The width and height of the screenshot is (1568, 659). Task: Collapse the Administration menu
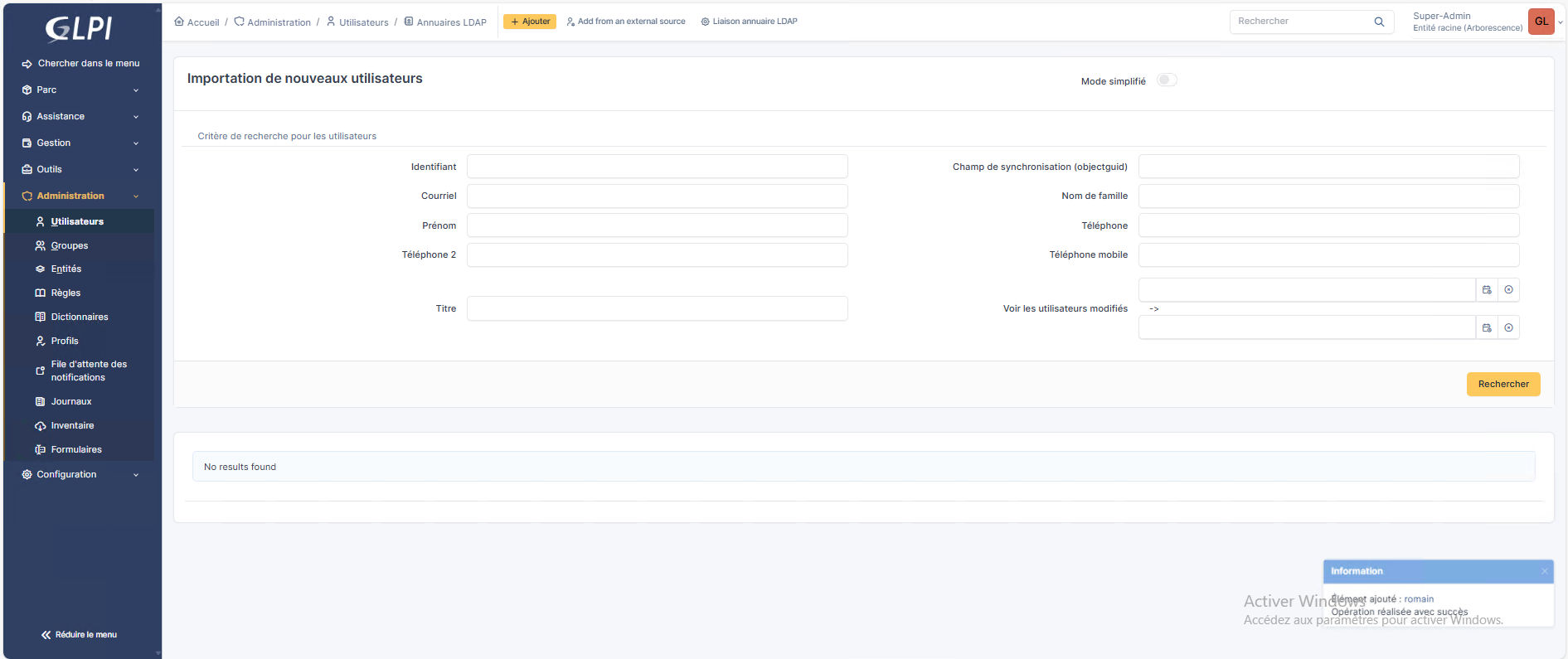pos(80,196)
